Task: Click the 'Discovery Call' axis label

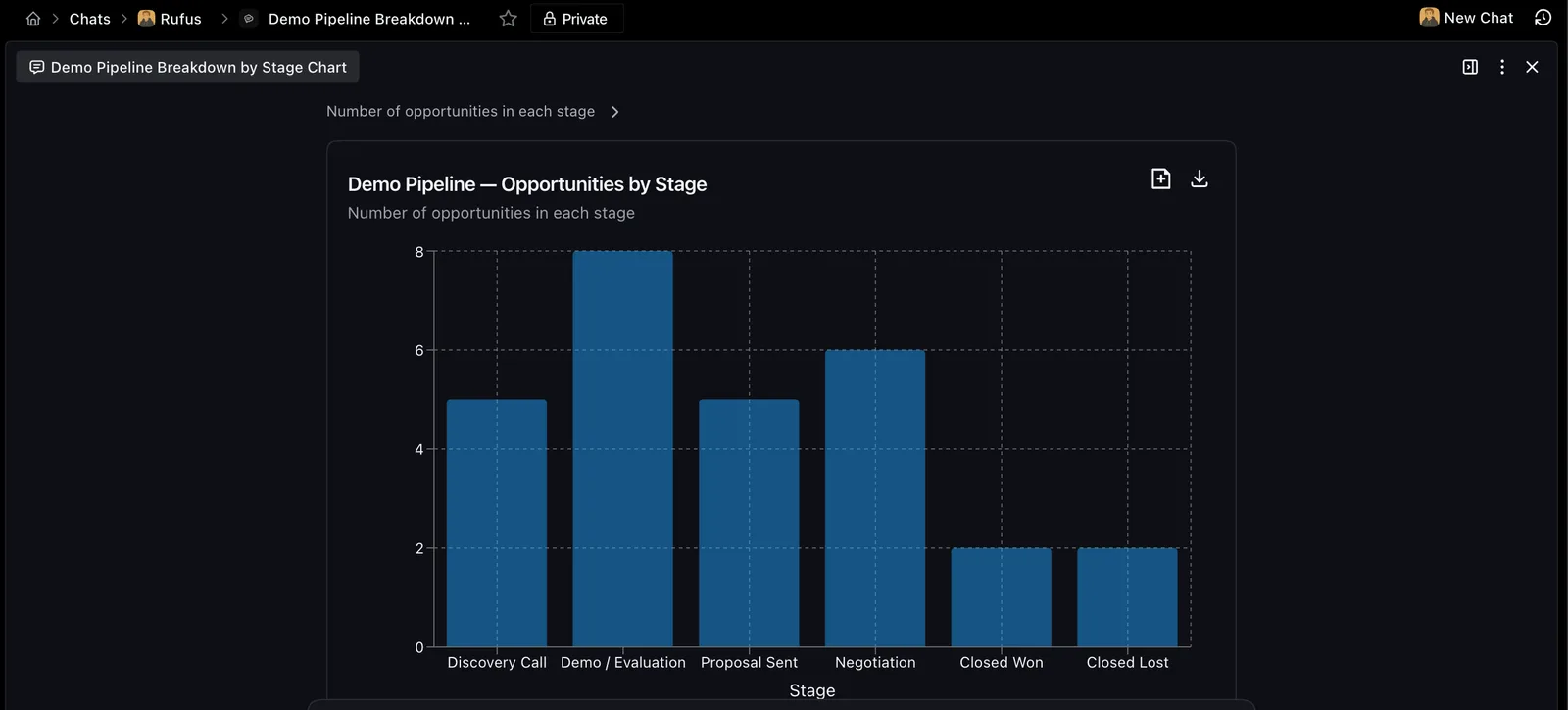Action: 497,663
